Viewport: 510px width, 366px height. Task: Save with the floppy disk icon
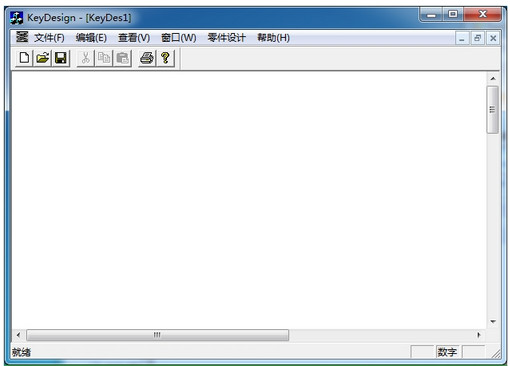pyautogui.click(x=61, y=58)
